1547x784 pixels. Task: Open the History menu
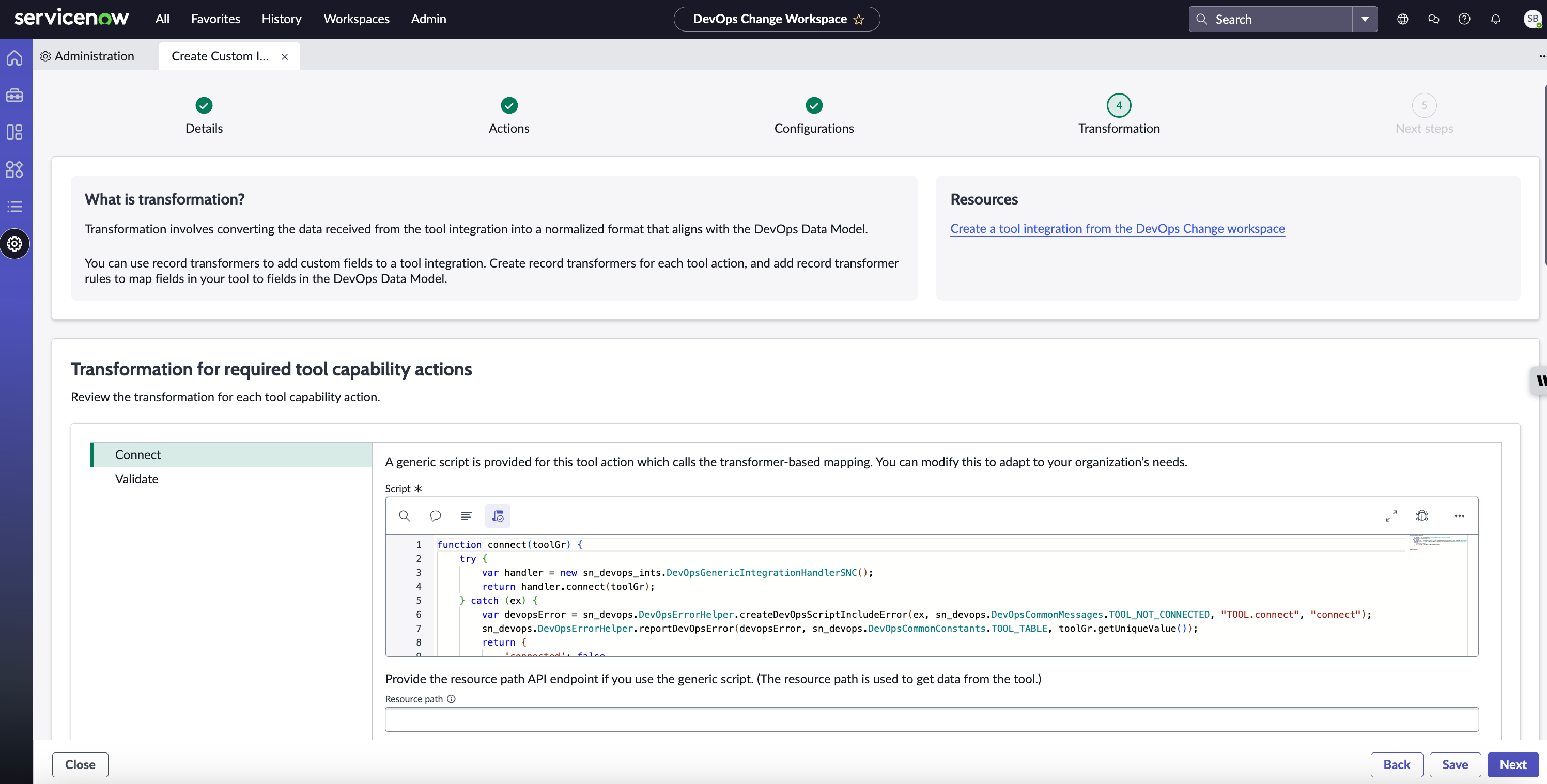281,19
